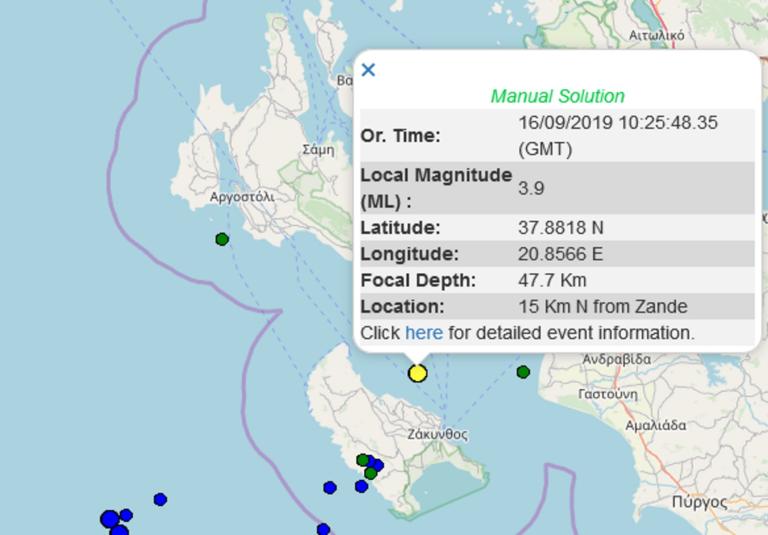The image size is (768, 535).
Task: Select the yellow earthquake marker under the popup
Action: (x=417, y=373)
